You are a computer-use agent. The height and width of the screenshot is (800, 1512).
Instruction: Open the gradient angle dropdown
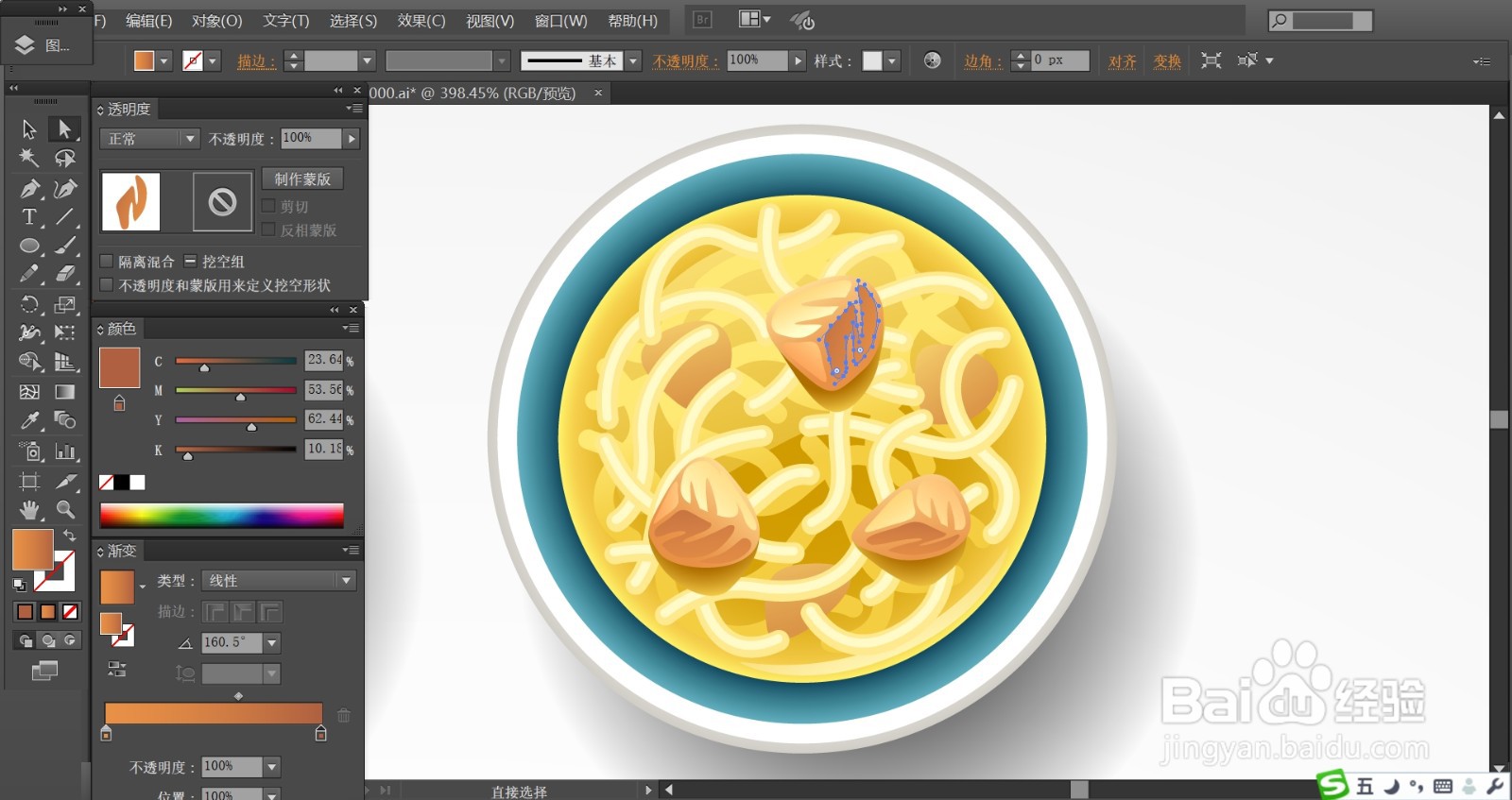click(x=272, y=643)
